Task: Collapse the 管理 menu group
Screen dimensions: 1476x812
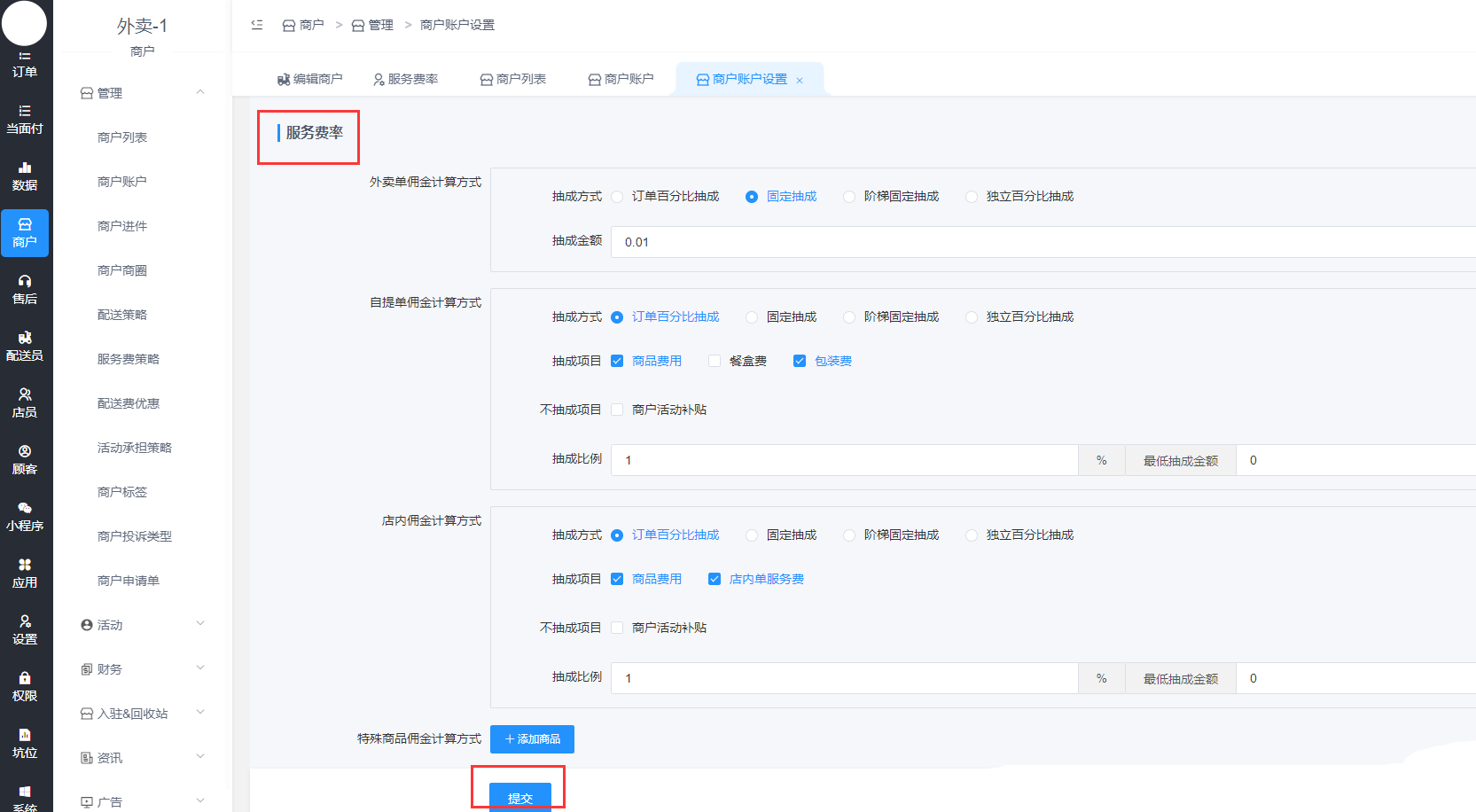Action: pyautogui.click(x=142, y=93)
